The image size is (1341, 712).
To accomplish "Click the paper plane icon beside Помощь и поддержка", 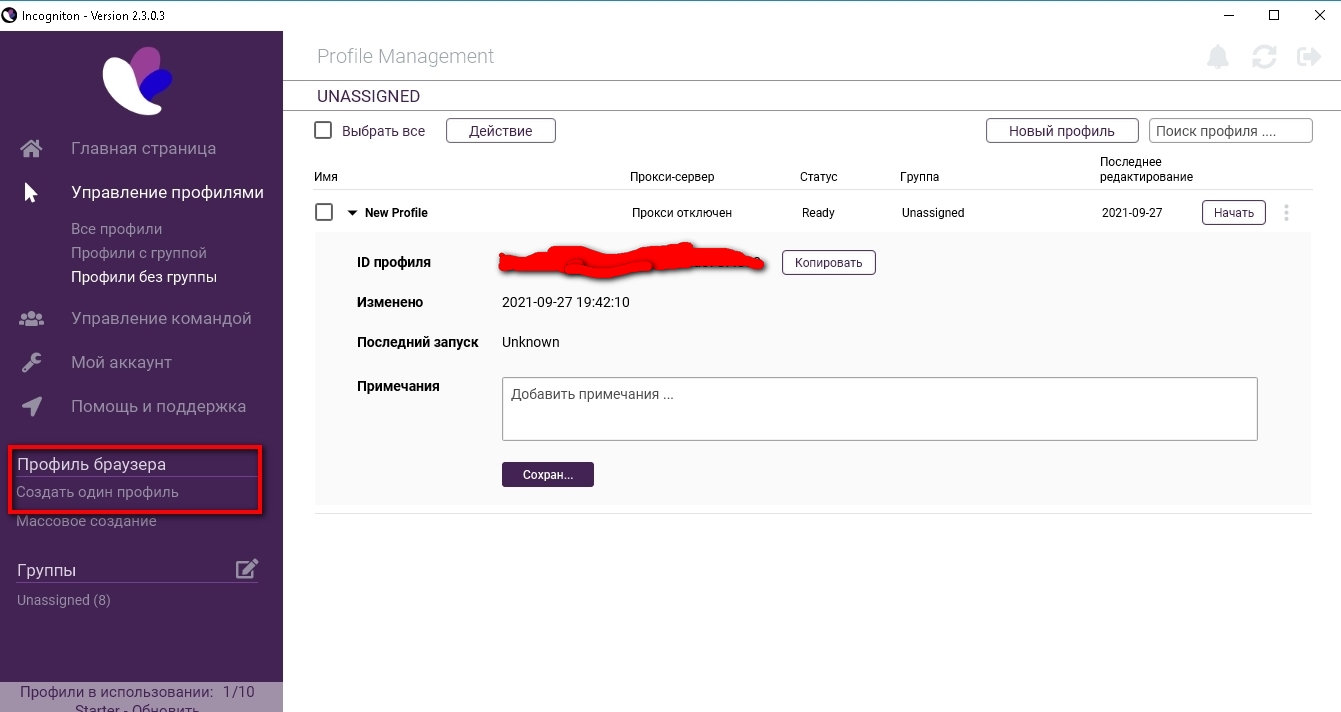I will tap(32, 407).
